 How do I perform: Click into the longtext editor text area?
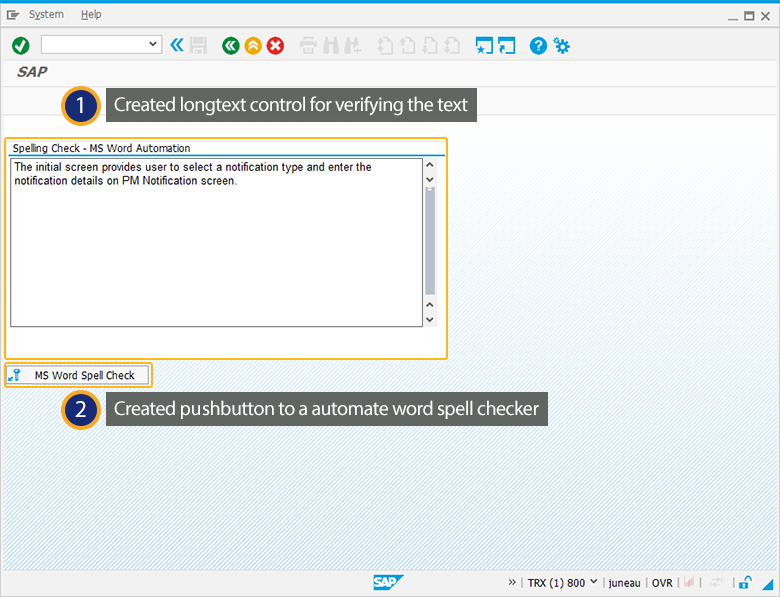pyautogui.click(x=216, y=242)
